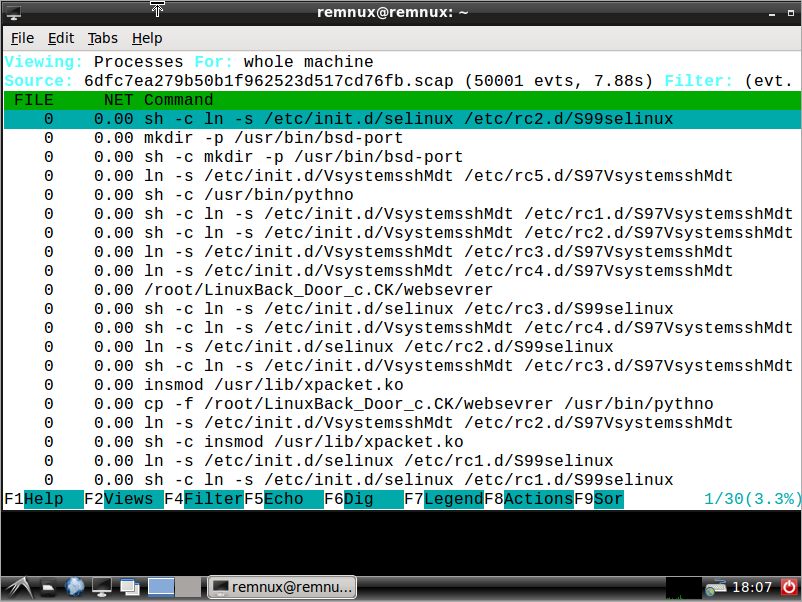Select row 'sh -c /usr/bin/pythno'
The height and width of the screenshot is (602, 802).
click(403, 195)
